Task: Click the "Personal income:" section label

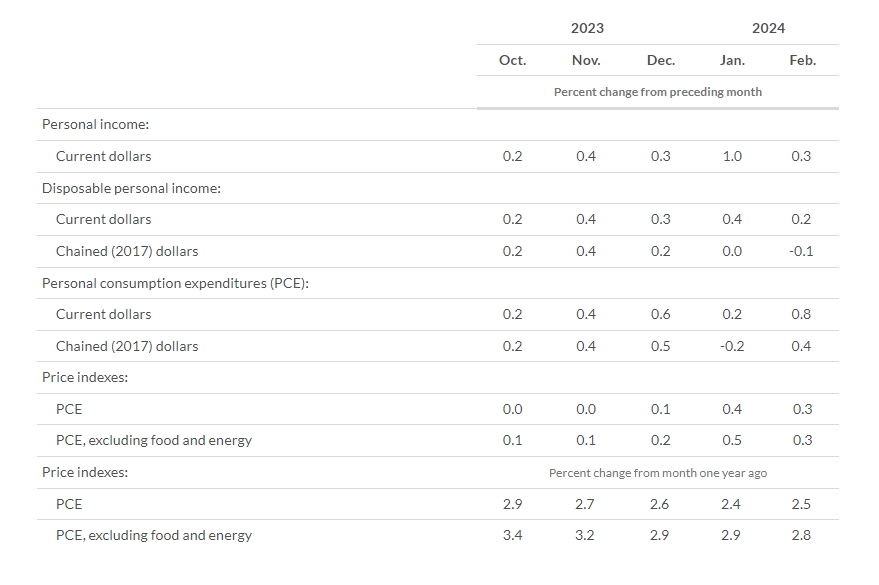Action: point(96,124)
